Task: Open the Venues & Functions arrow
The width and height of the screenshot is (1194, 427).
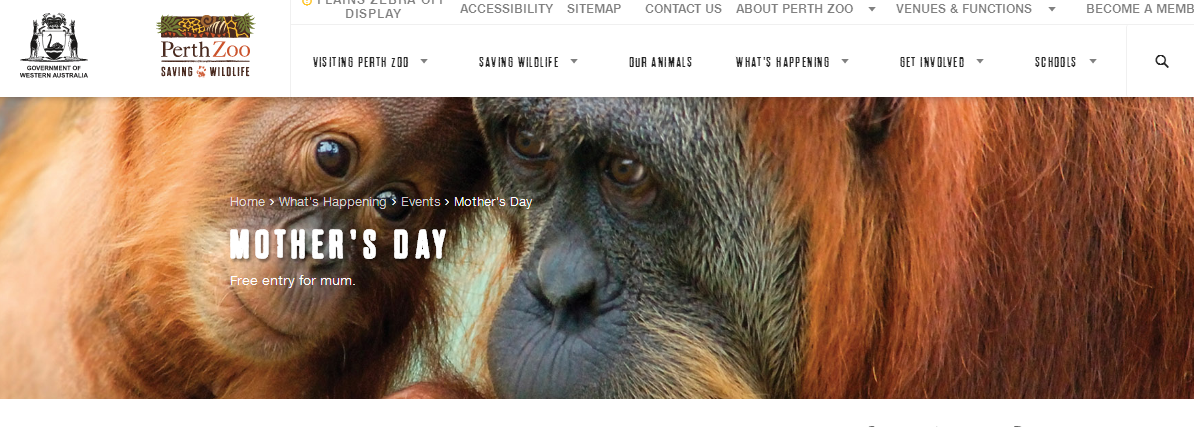Action: click(1051, 9)
